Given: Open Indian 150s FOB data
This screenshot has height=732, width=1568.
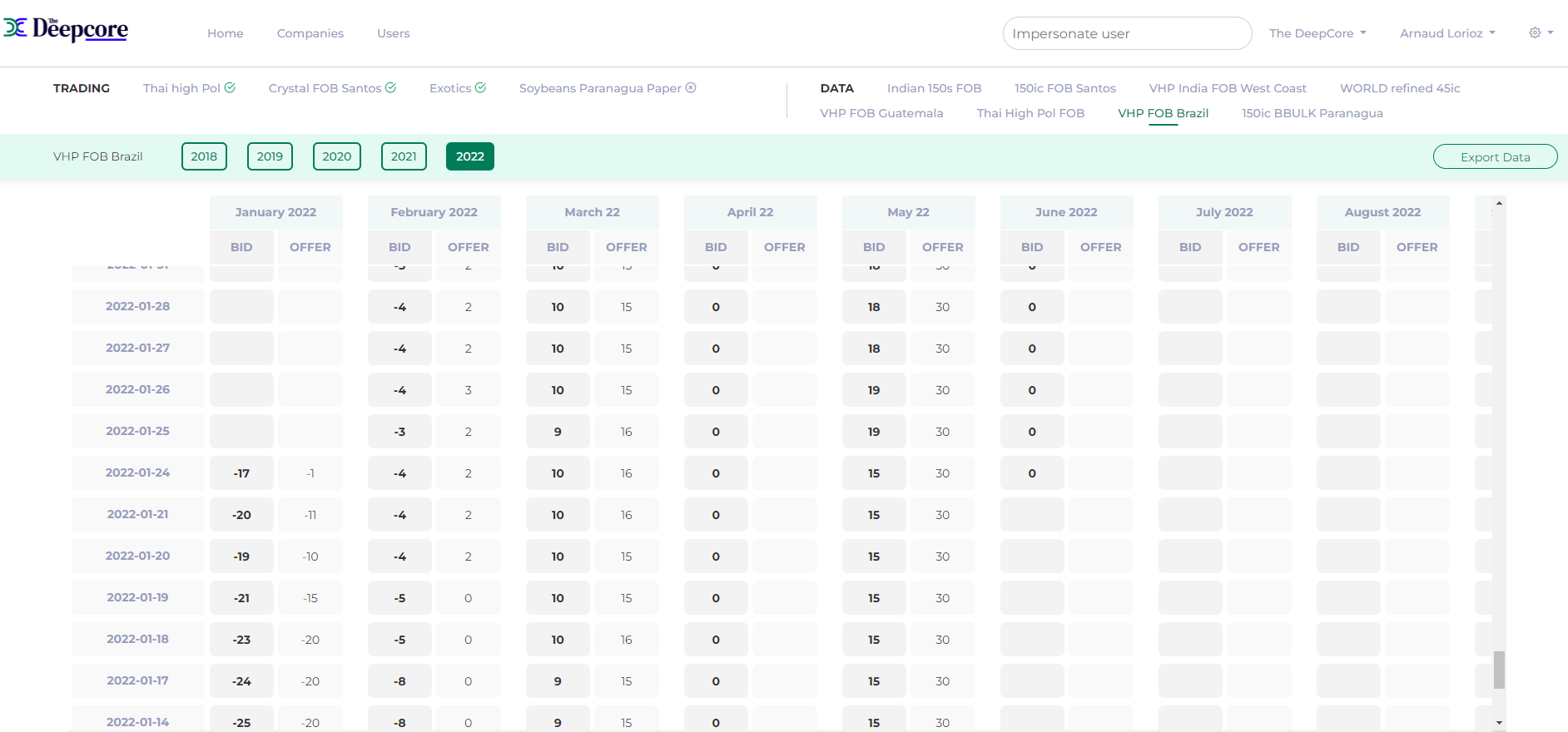Looking at the screenshot, I should point(934,88).
